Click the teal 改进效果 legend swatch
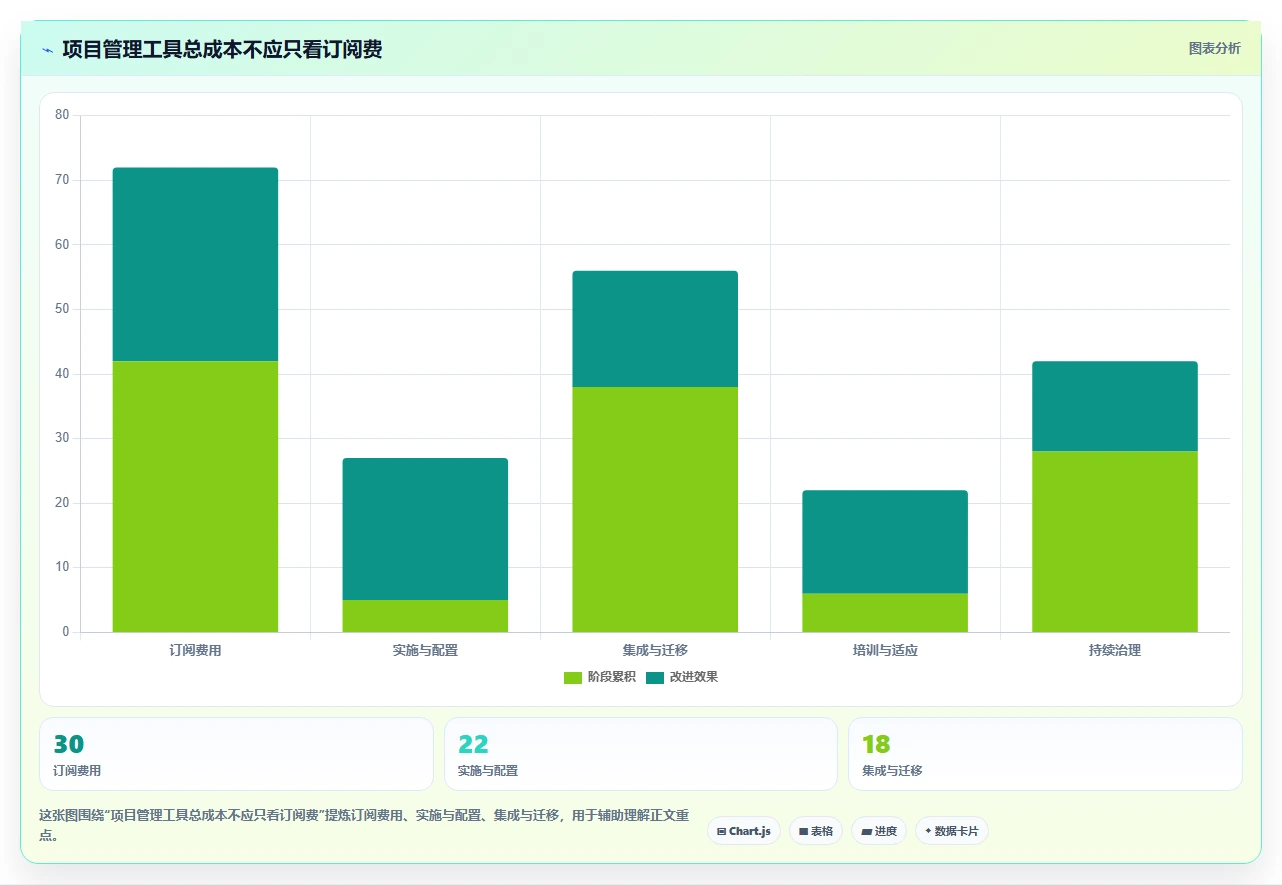Image resolution: width=1282 pixels, height=885 pixels. click(655, 677)
